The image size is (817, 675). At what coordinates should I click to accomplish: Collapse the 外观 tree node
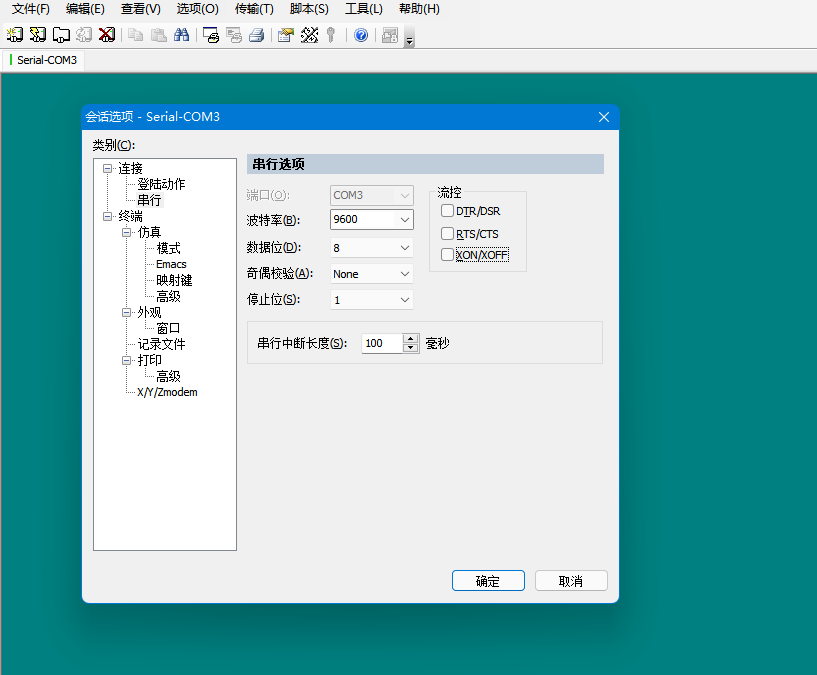(127, 313)
